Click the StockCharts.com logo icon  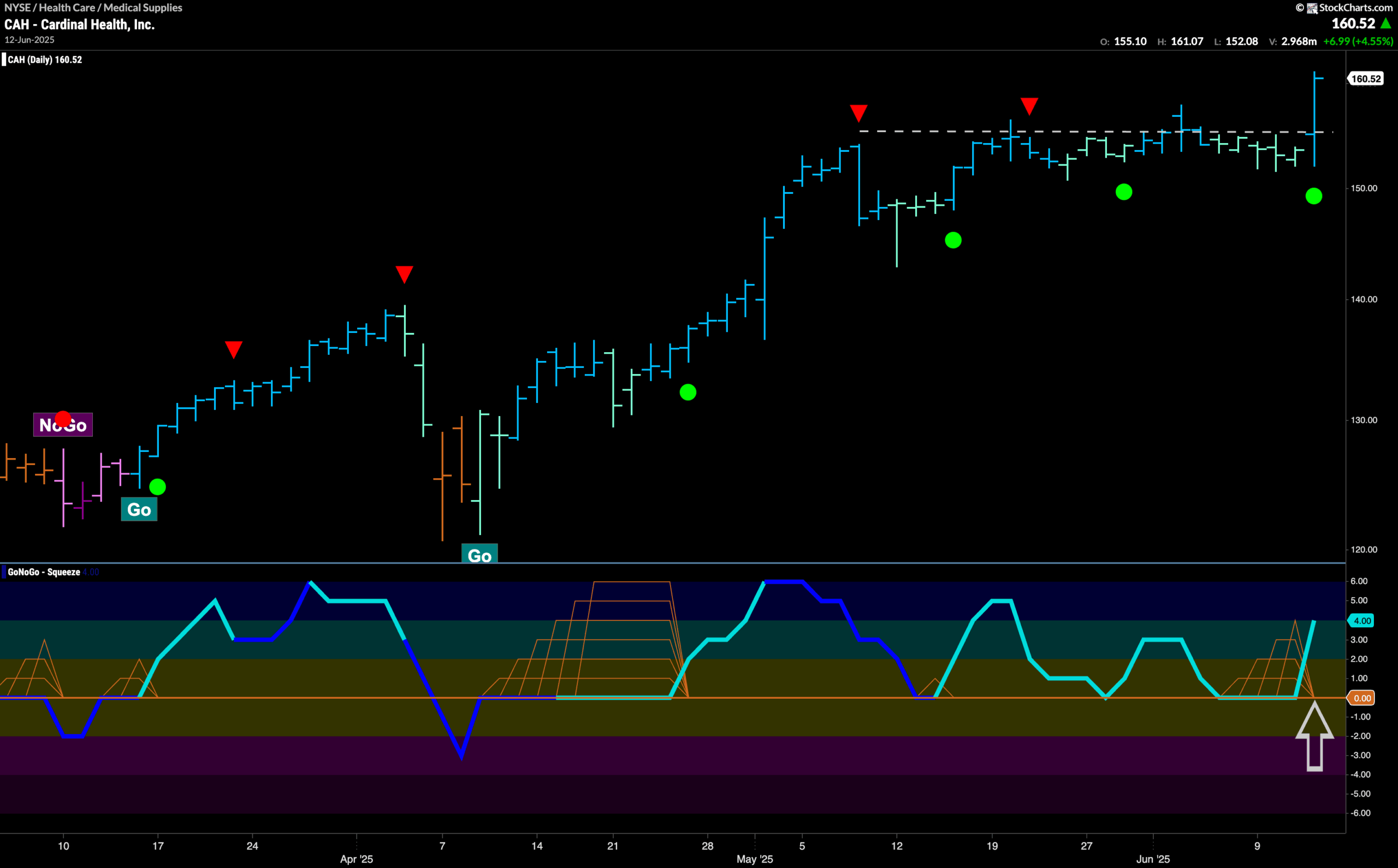(1312, 8)
